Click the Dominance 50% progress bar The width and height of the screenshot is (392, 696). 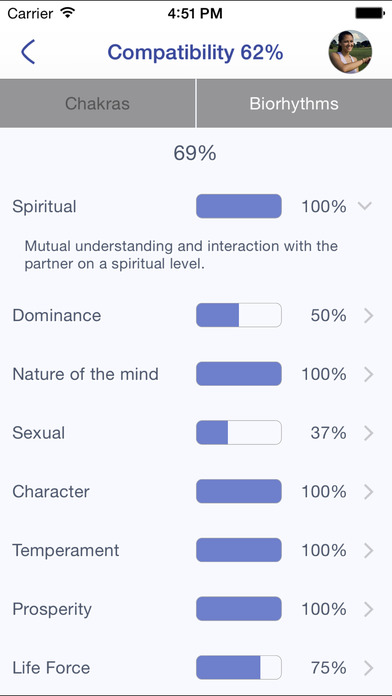pyautogui.click(x=239, y=315)
